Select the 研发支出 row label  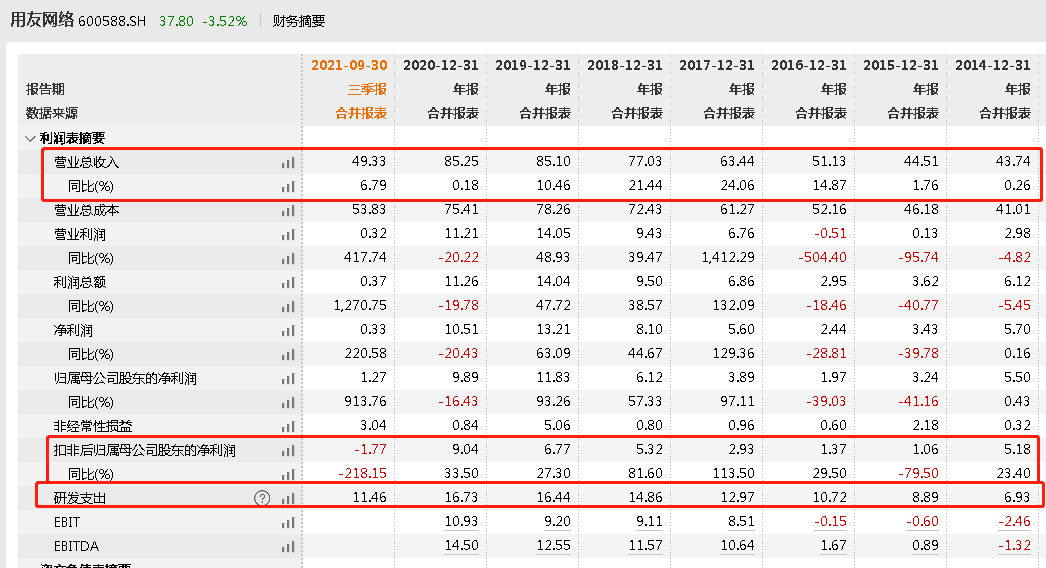(79, 499)
